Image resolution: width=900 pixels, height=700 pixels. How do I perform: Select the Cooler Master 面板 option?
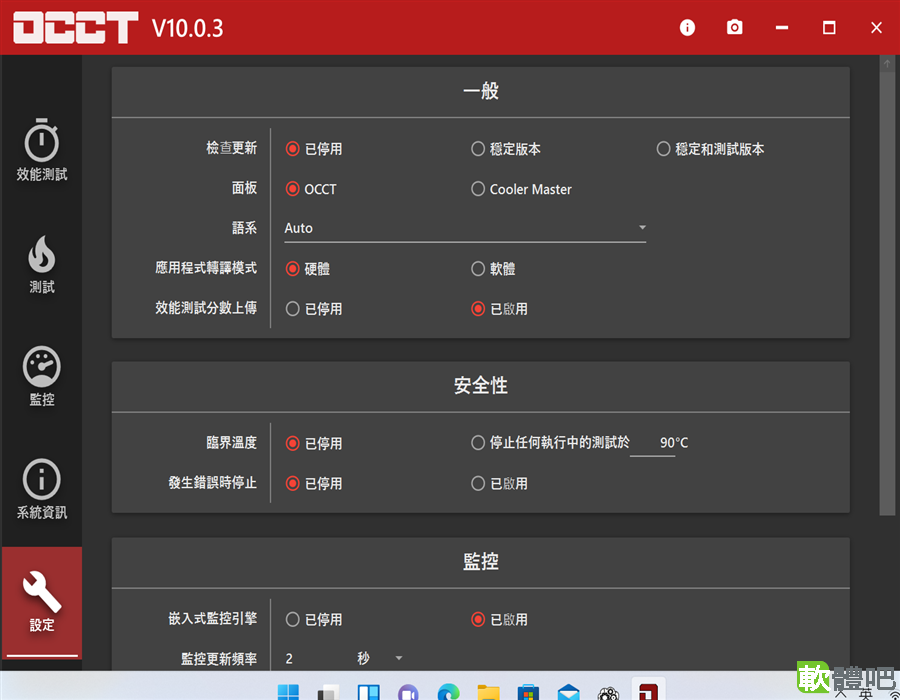point(521,189)
